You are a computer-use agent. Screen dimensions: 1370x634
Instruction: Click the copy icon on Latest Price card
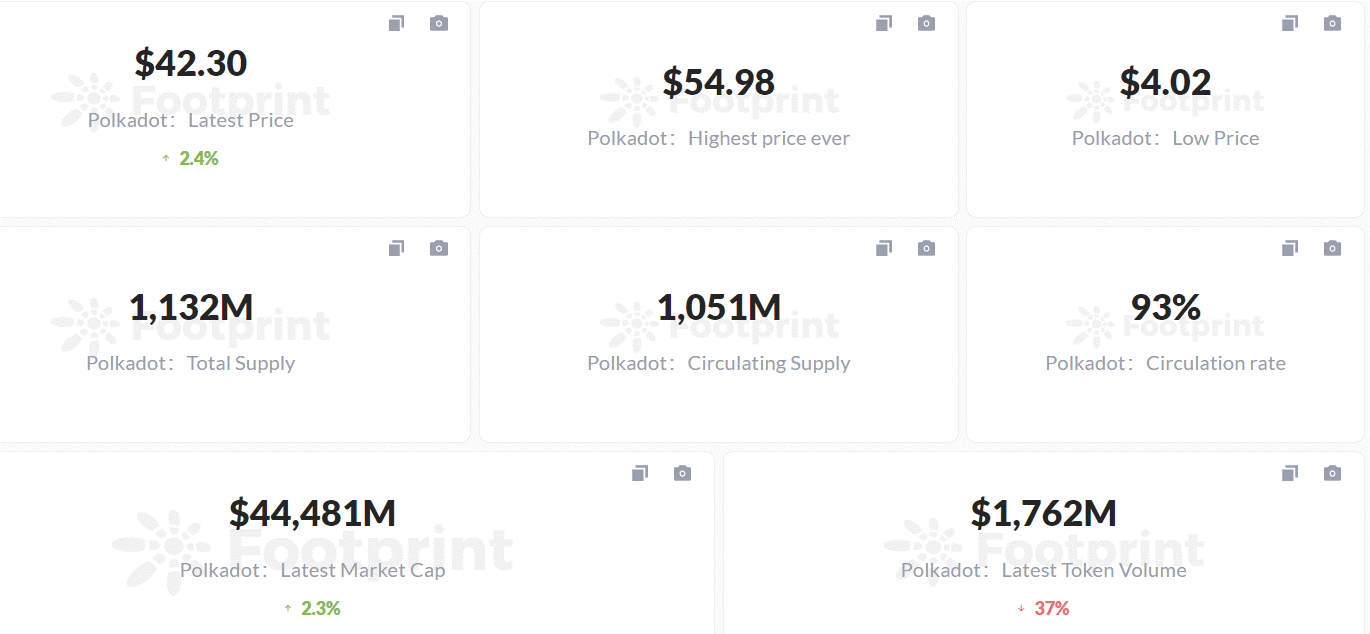pos(397,23)
